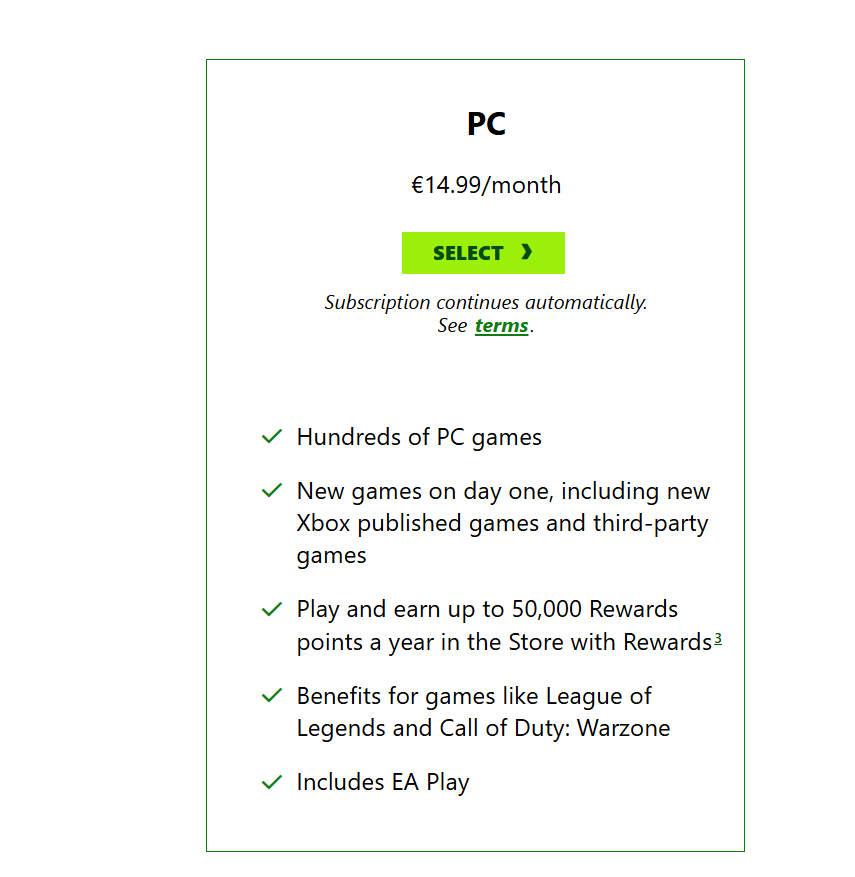855x877 pixels.
Task: Open footnote 3 superscript after Rewards
Action: [718, 639]
